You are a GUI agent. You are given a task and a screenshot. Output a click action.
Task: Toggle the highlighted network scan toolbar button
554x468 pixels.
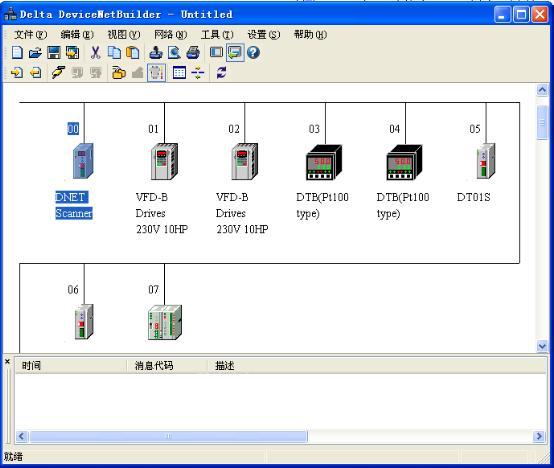pyautogui.click(x=156, y=73)
